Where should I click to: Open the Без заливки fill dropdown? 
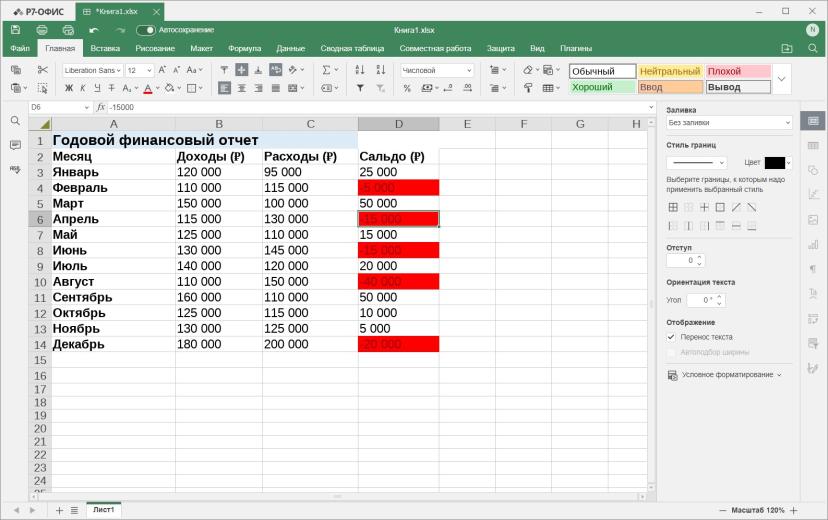coord(729,122)
